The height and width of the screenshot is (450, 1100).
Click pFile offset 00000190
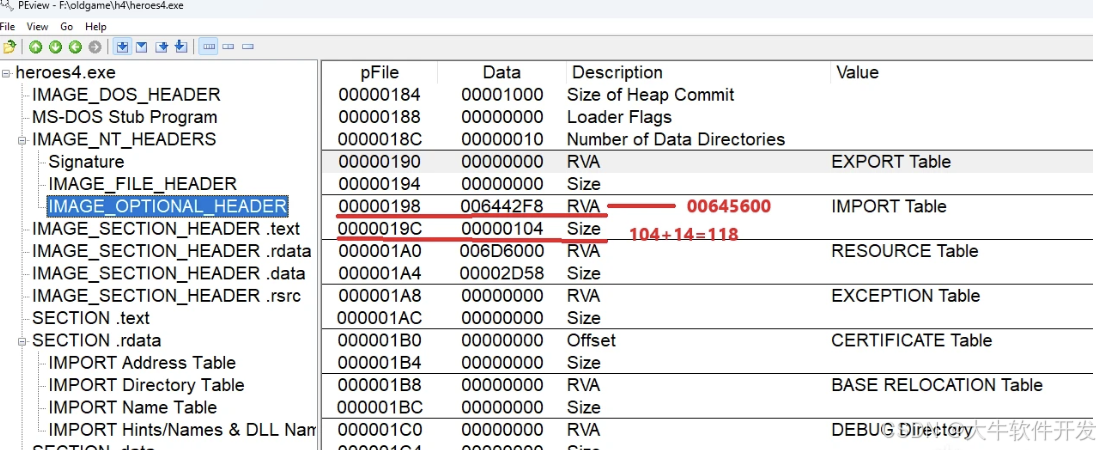pyautogui.click(x=380, y=162)
